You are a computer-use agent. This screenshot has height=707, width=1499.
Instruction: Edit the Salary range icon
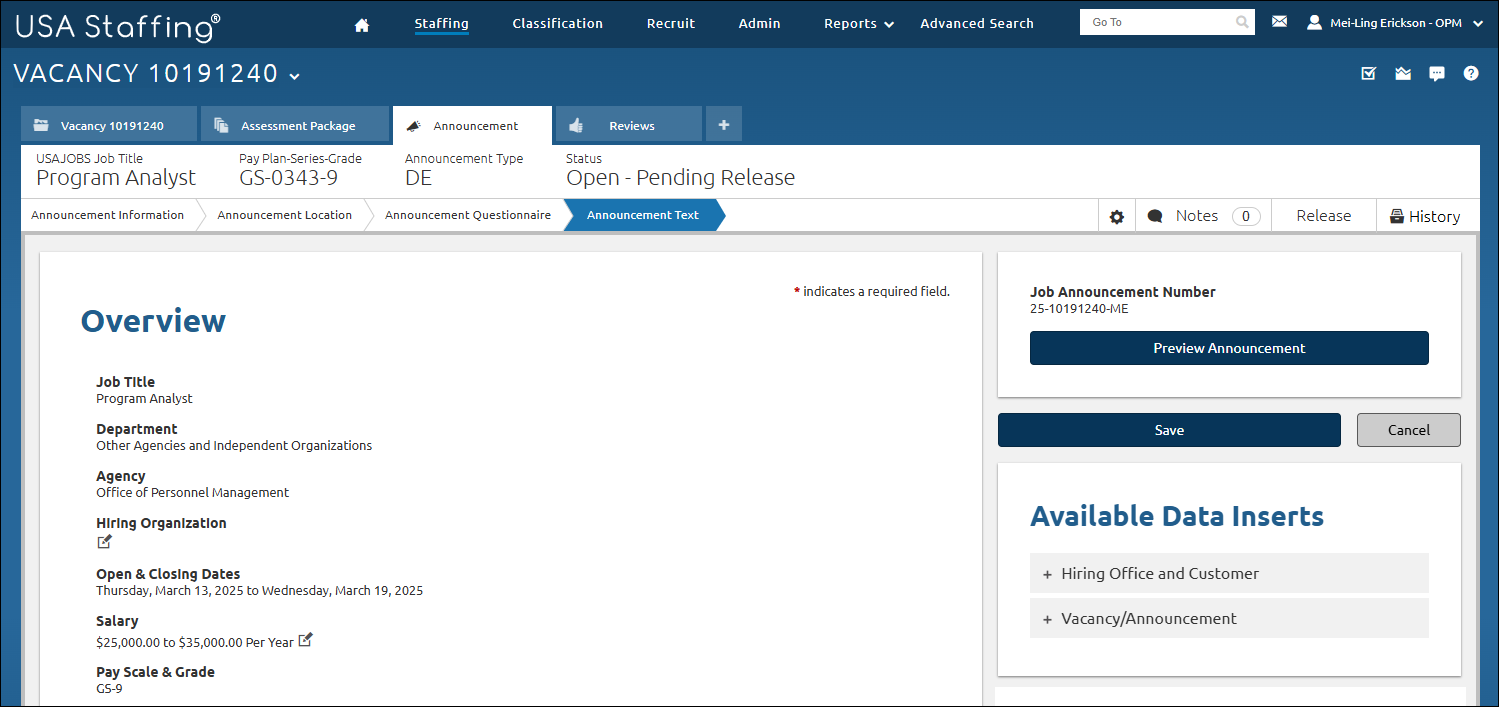[306, 640]
